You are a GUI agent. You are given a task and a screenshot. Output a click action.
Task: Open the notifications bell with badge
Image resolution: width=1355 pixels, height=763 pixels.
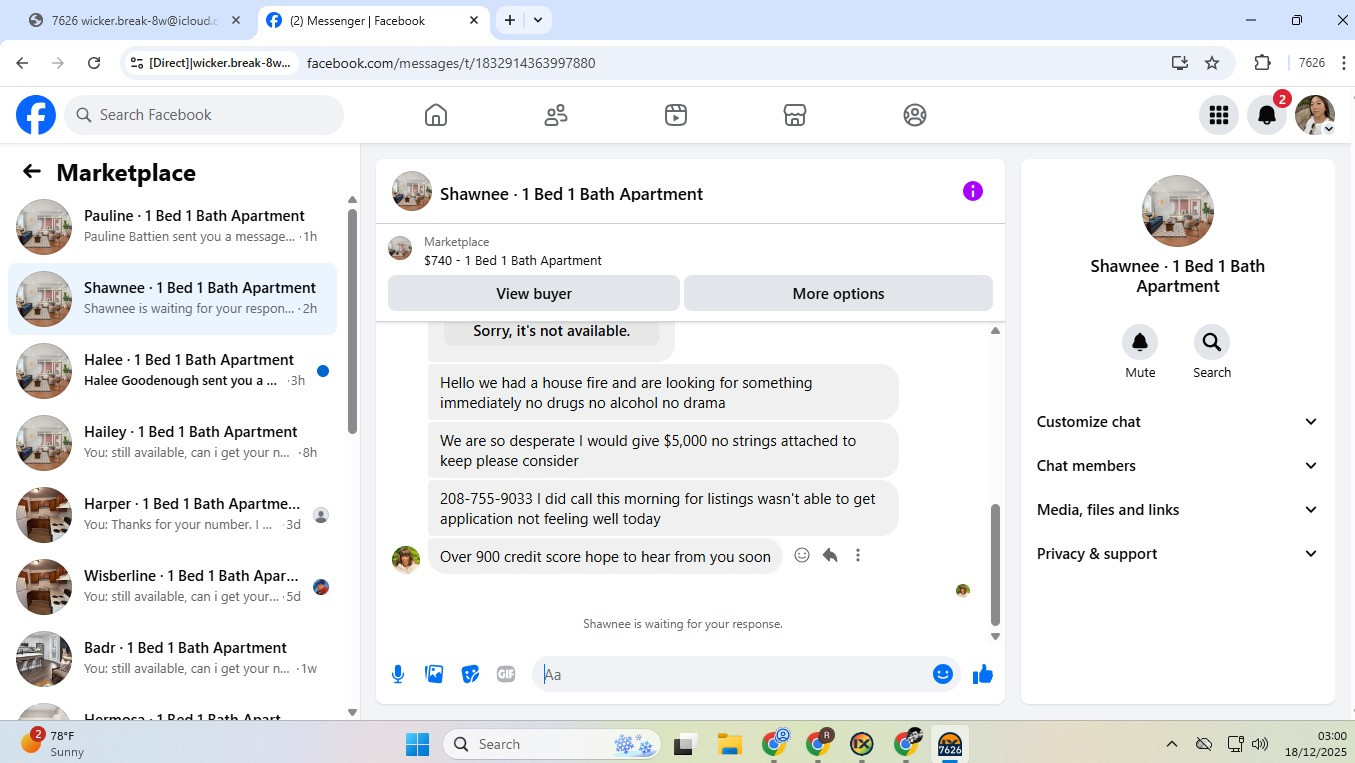[1267, 115]
